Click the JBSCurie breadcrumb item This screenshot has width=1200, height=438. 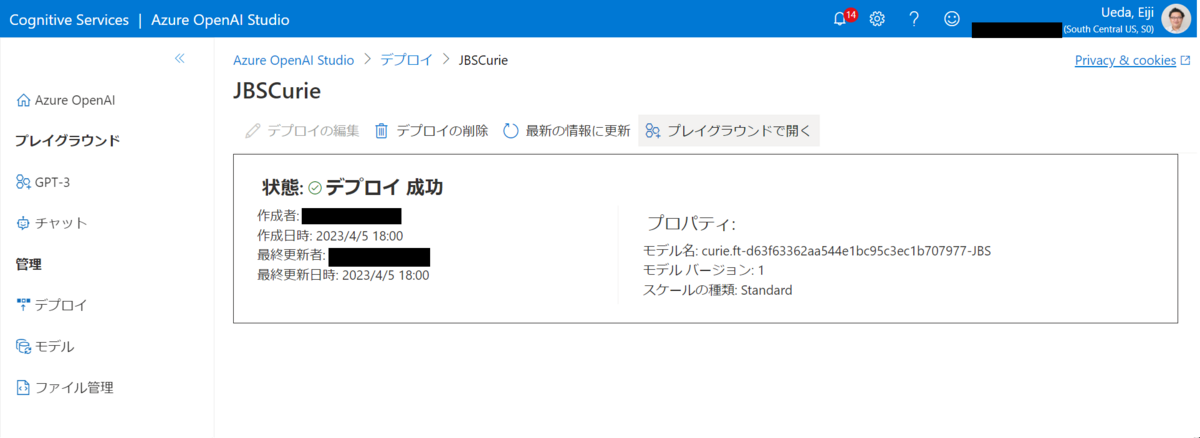pyautogui.click(x=483, y=60)
